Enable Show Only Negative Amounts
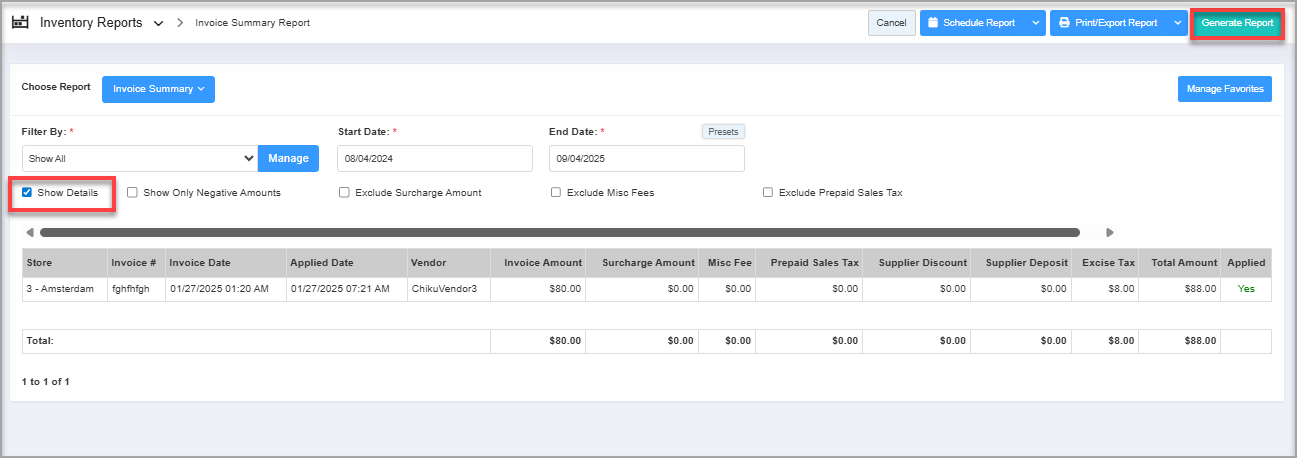 pos(132,192)
